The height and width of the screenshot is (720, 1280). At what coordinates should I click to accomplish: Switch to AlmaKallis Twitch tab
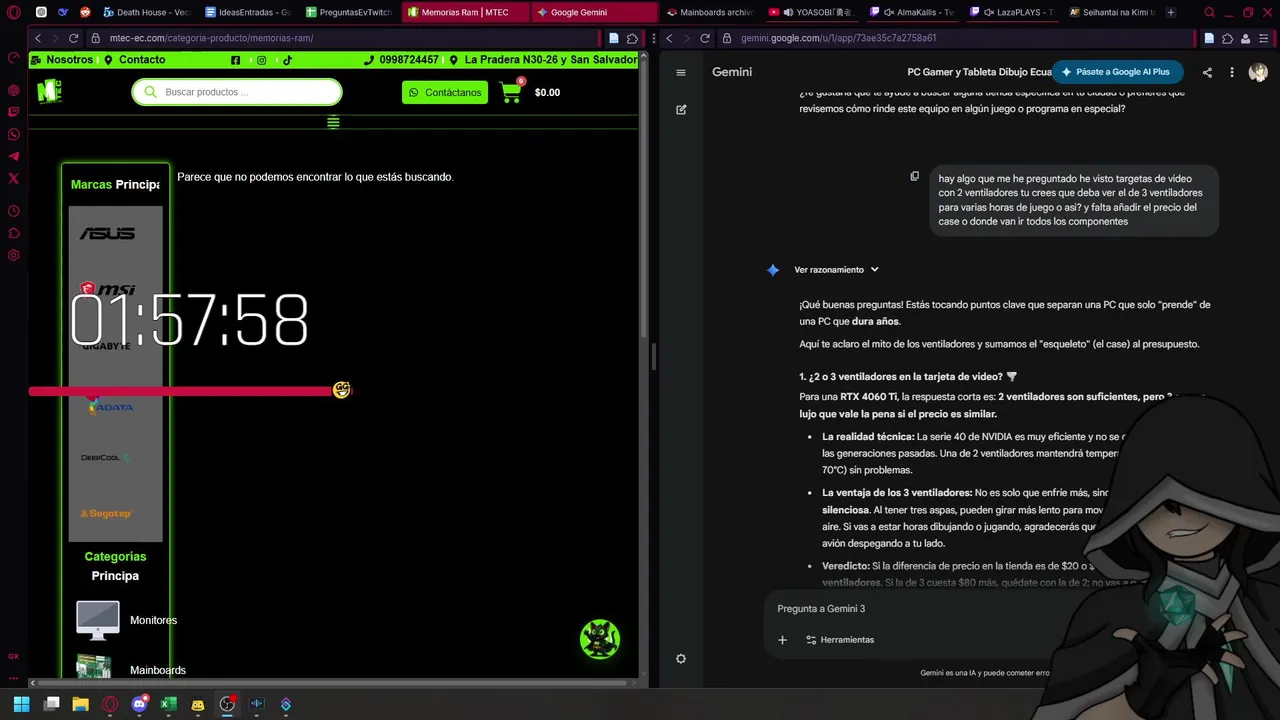(x=912, y=12)
